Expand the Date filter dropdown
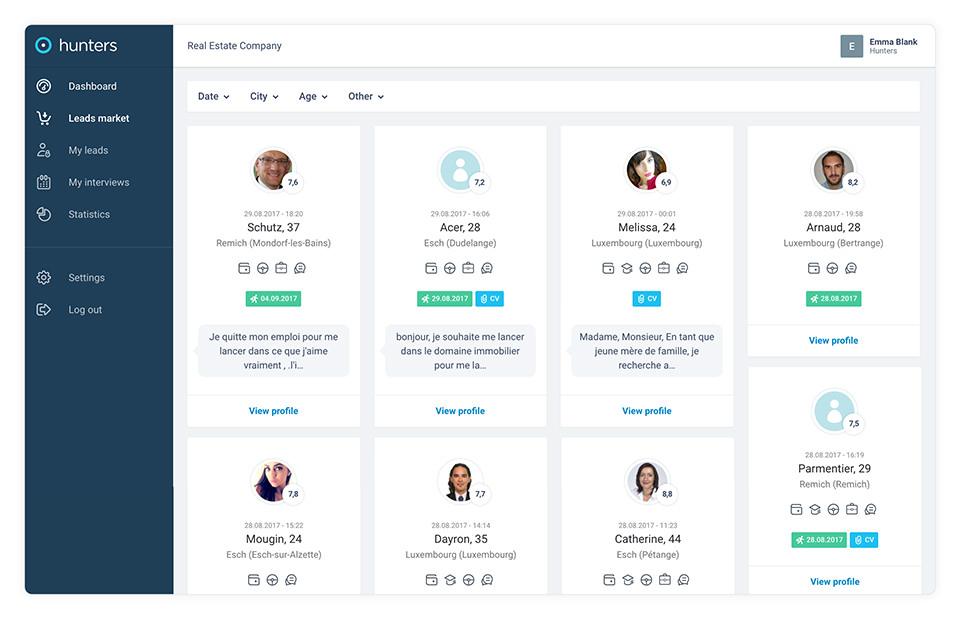The image size is (960, 619). (213, 97)
